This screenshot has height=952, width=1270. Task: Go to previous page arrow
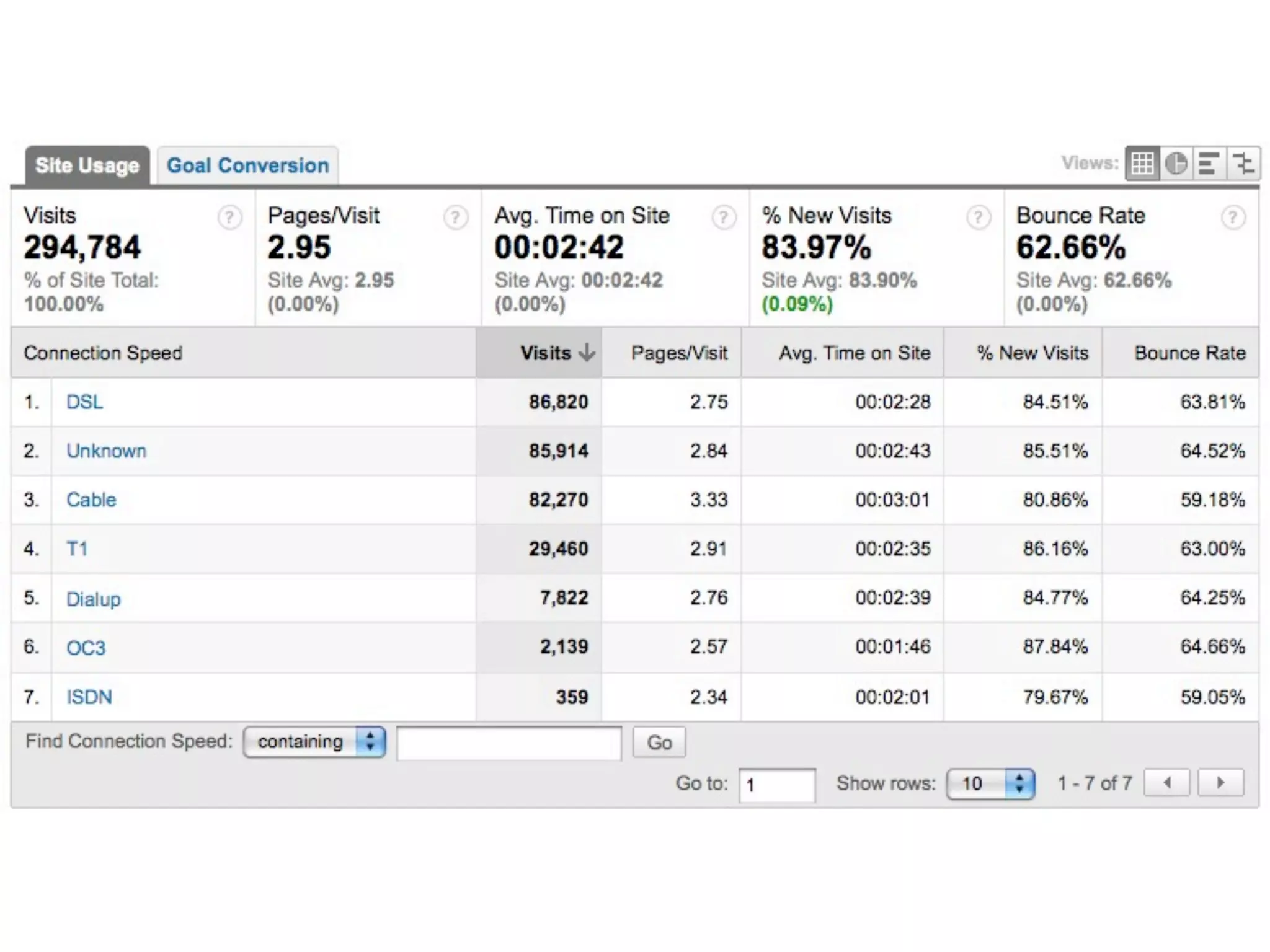1166,782
